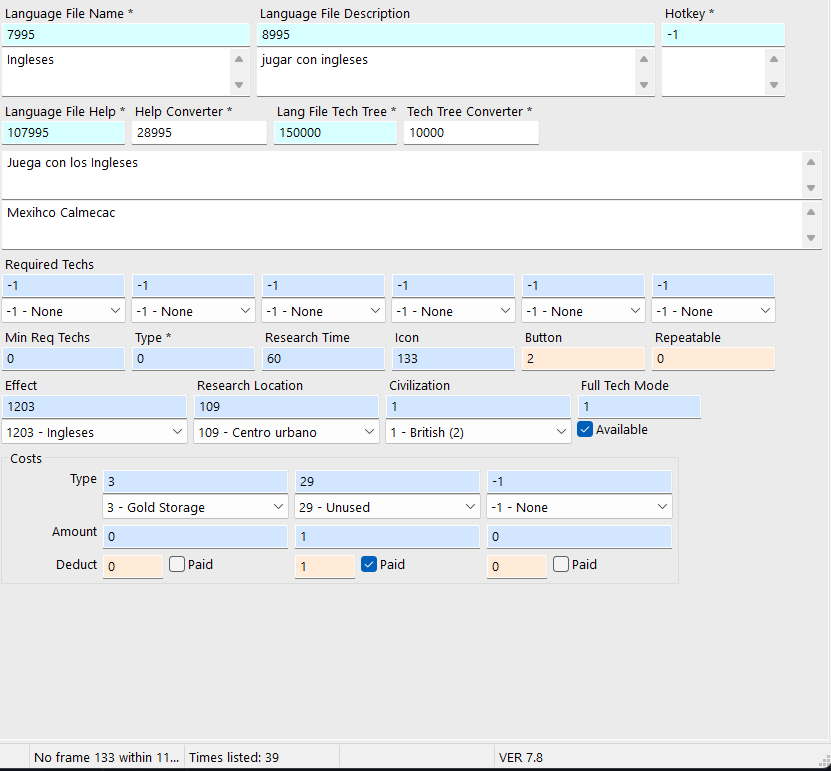Expand the first Required Techs None dropdown
The width and height of the screenshot is (831, 771).
pyautogui.click(x=64, y=311)
